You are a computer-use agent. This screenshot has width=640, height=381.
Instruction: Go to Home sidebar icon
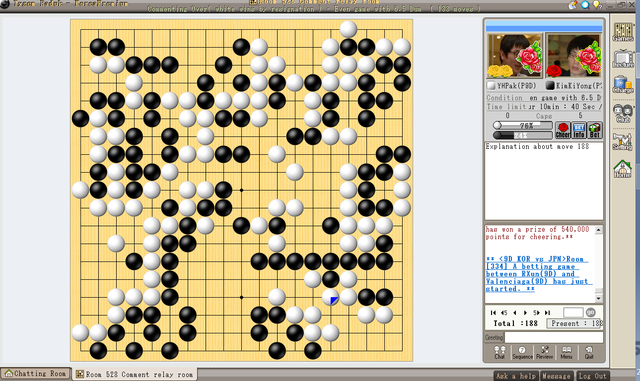click(x=623, y=169)
